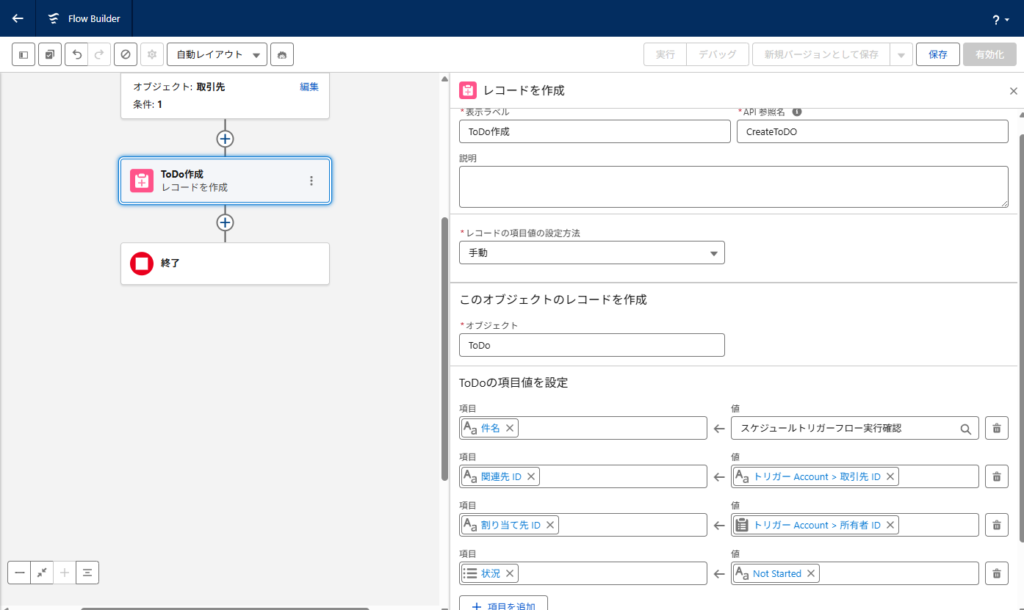
Task: Click the 有効化 activate button
Action: click(989, 54)
